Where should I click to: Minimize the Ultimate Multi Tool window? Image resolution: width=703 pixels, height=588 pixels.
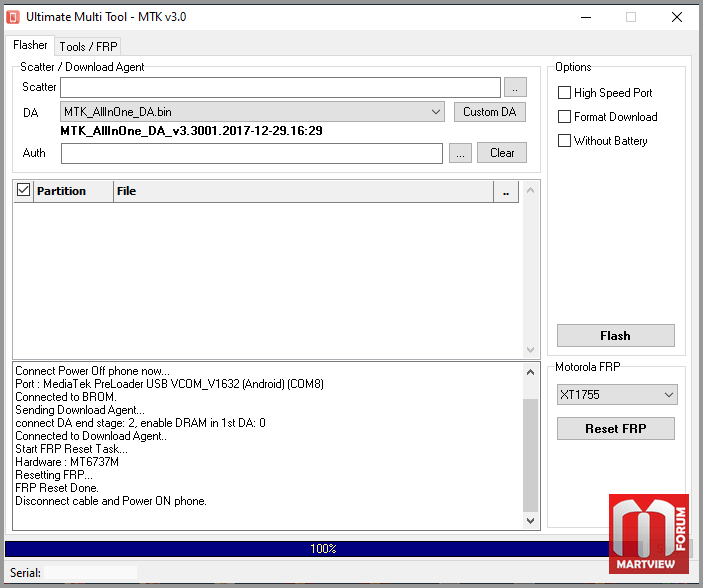586,17
